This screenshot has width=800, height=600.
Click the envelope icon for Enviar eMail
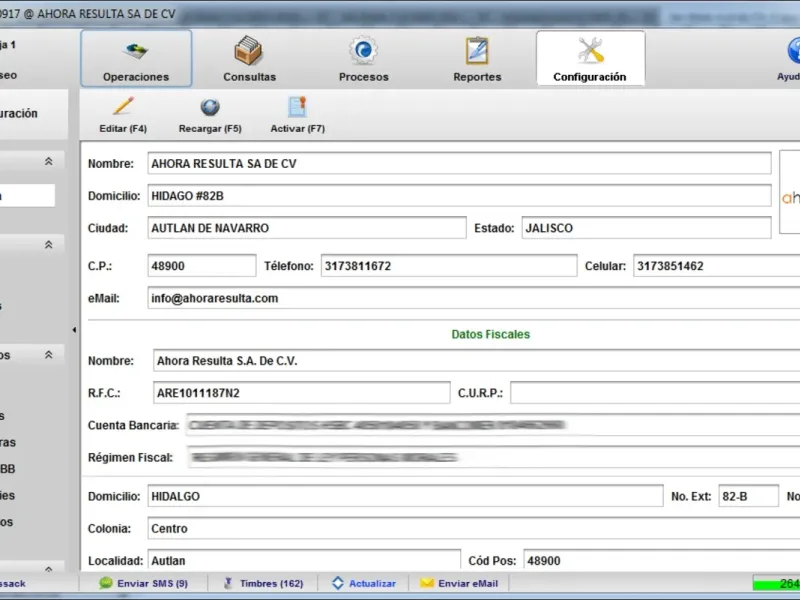coord(427,583)
